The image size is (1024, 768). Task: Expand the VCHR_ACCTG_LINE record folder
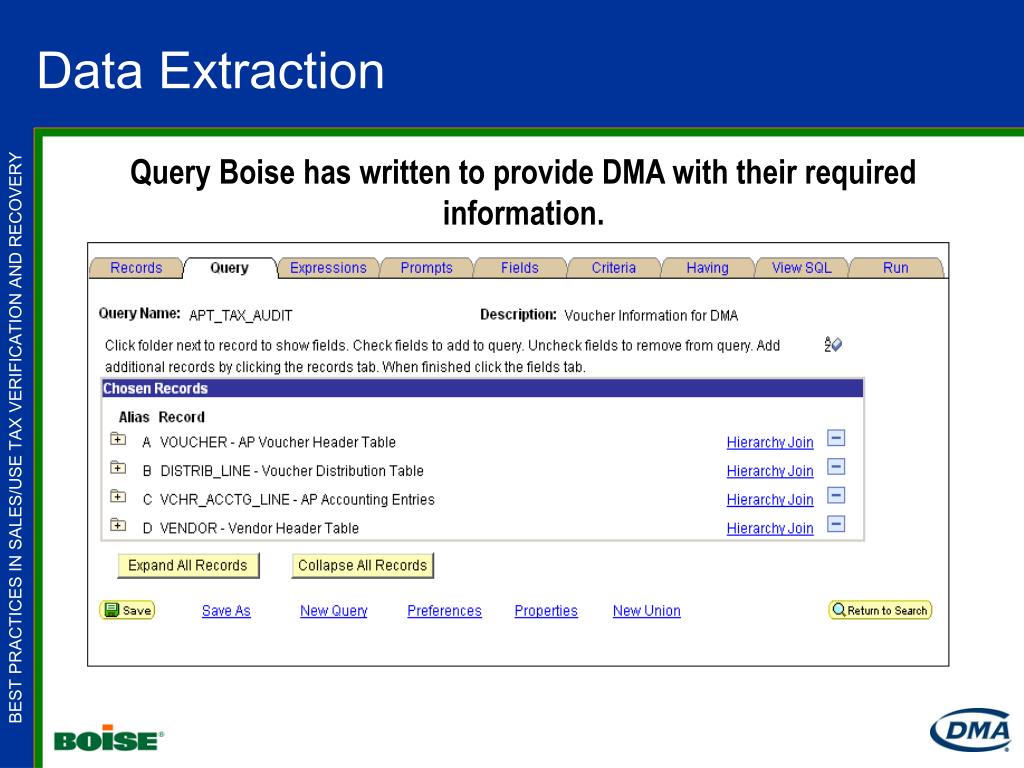tap(118, 496)
